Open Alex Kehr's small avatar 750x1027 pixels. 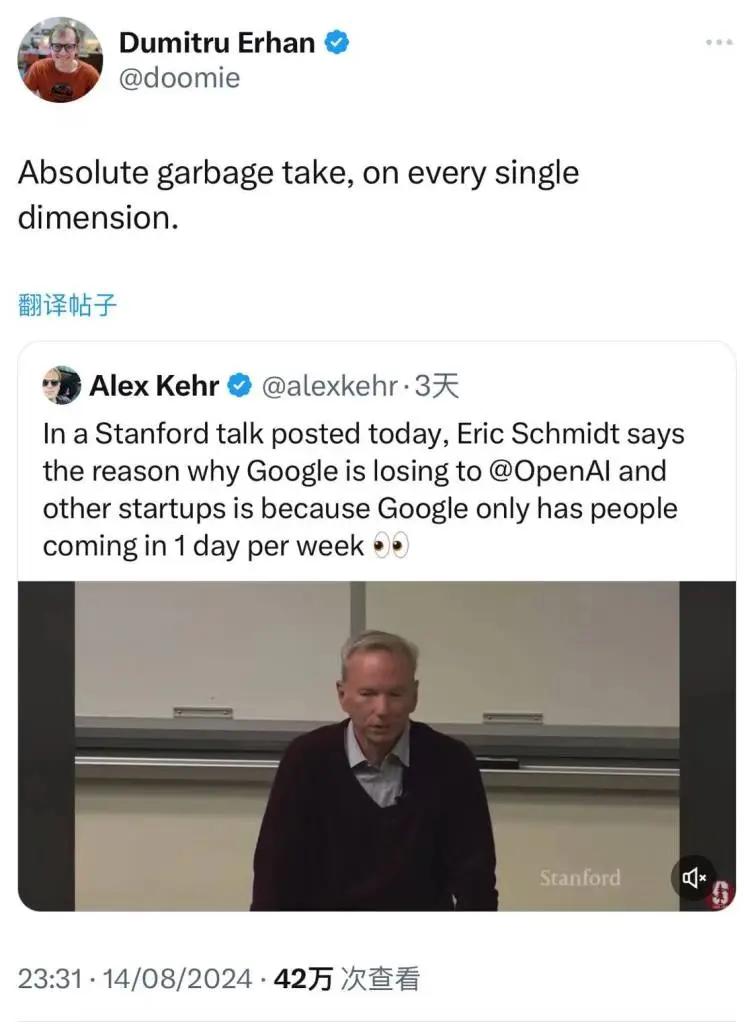[62, 385]
